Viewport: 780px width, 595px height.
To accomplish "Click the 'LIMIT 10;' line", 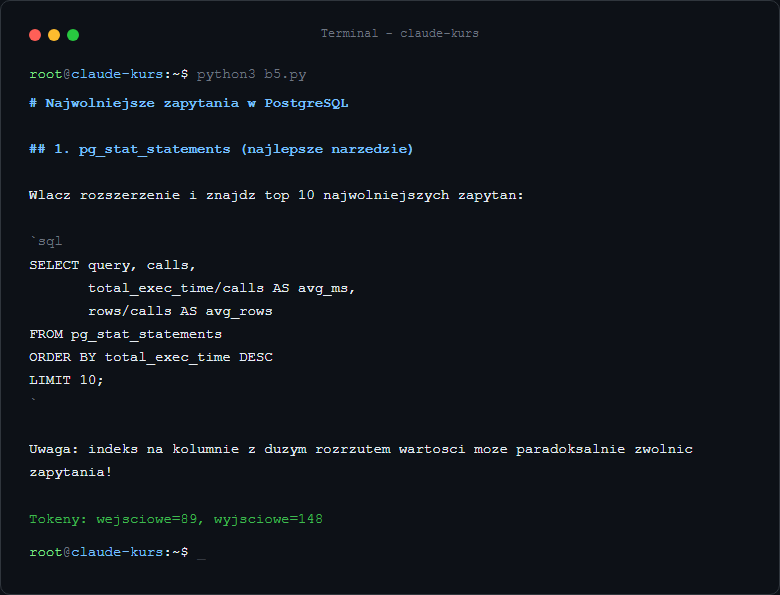I will [66, 380].
